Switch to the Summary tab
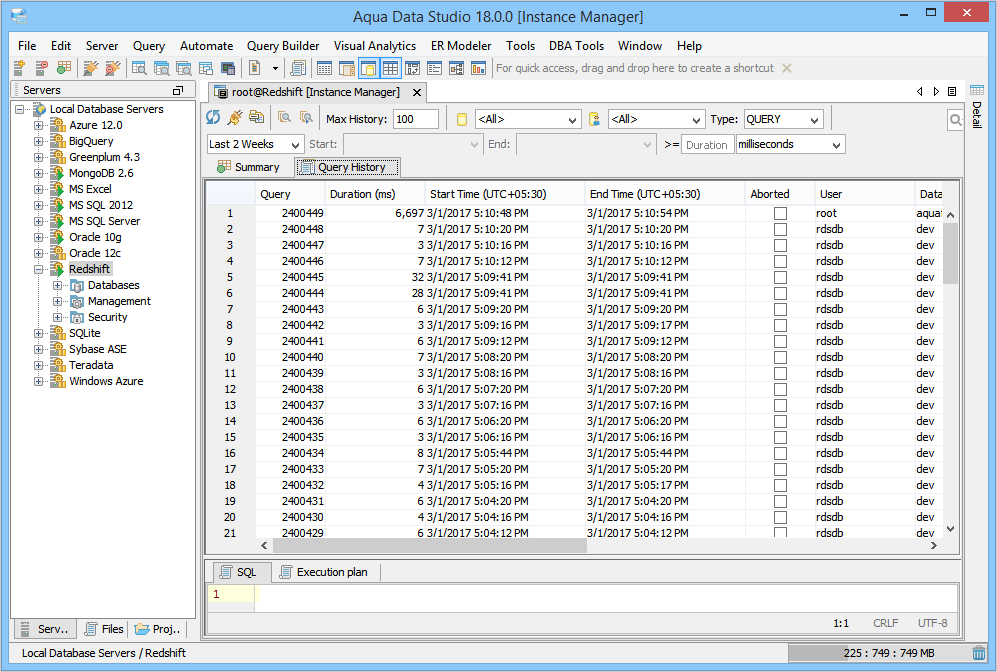The image size is (997, 672). point(249,167)
